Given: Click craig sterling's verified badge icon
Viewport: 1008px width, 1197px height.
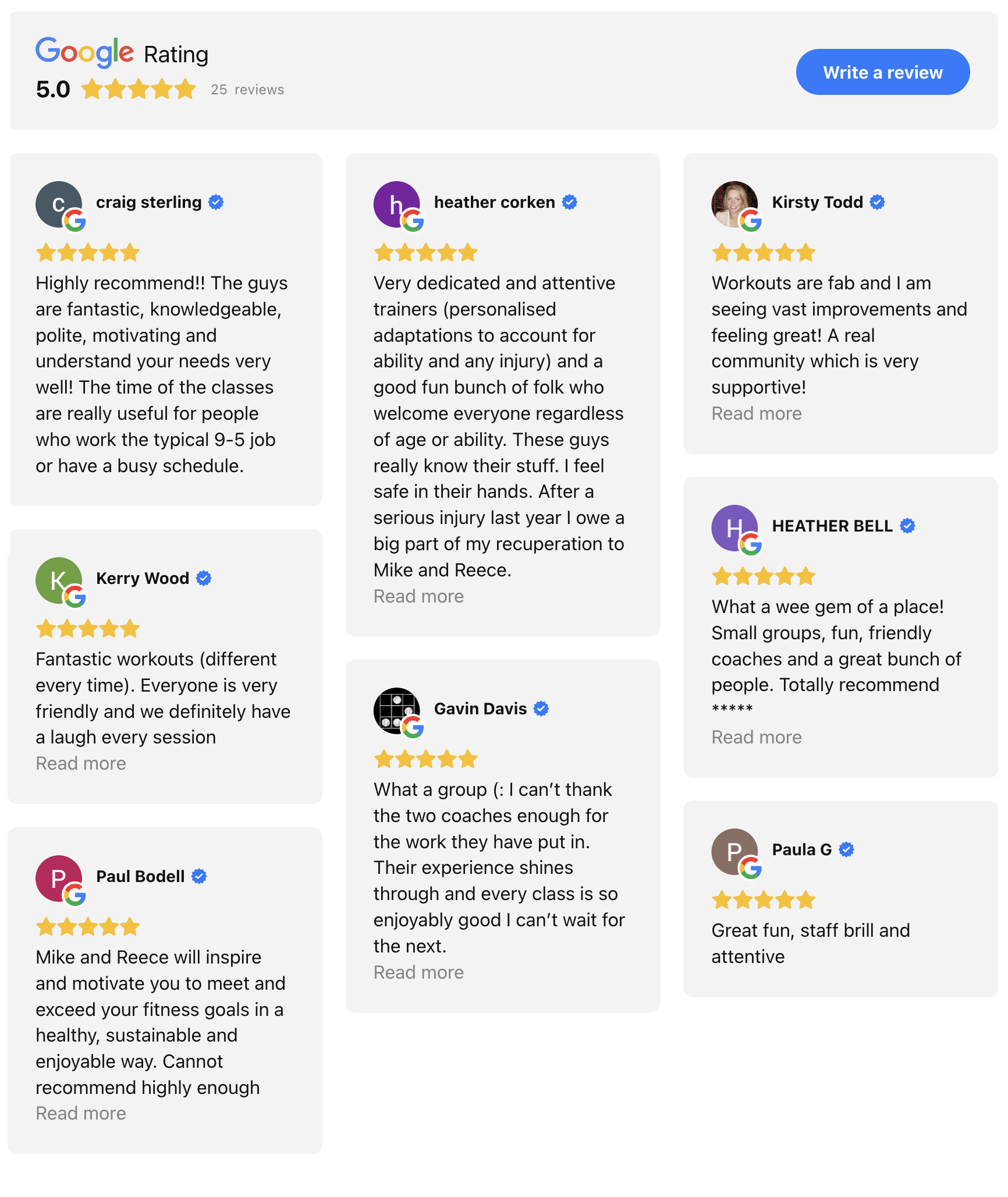Looking at the screenshot, I should [216, 202].
